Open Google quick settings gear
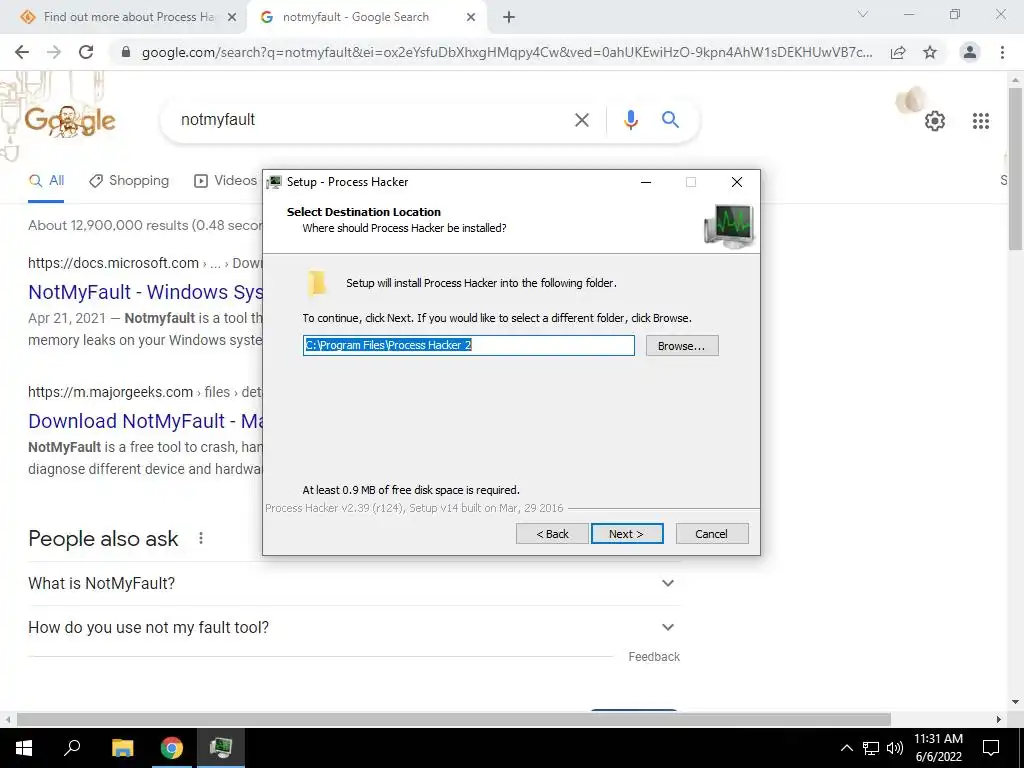 (x=935, y=121)
